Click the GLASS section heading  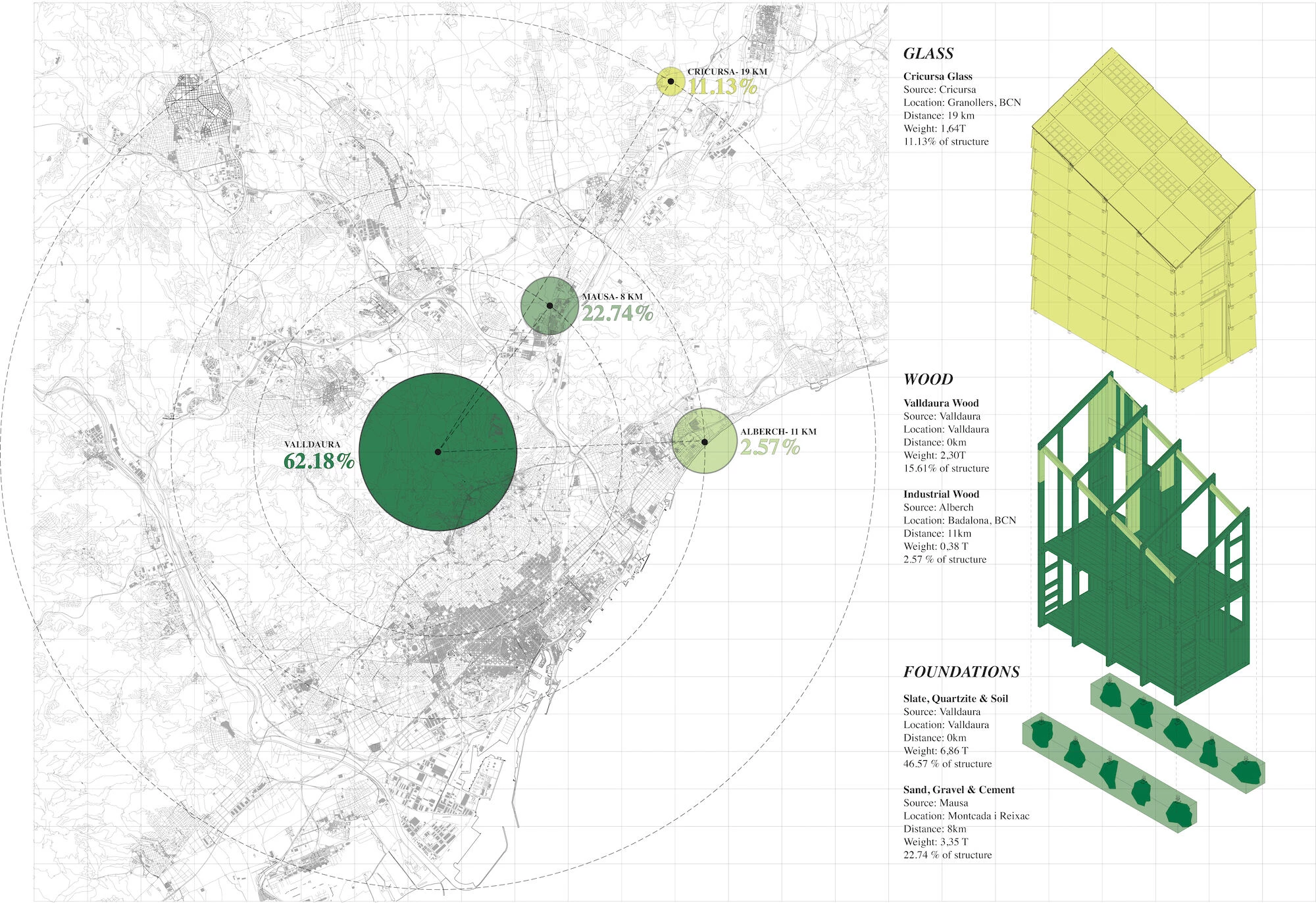click(x=928, y=53)
